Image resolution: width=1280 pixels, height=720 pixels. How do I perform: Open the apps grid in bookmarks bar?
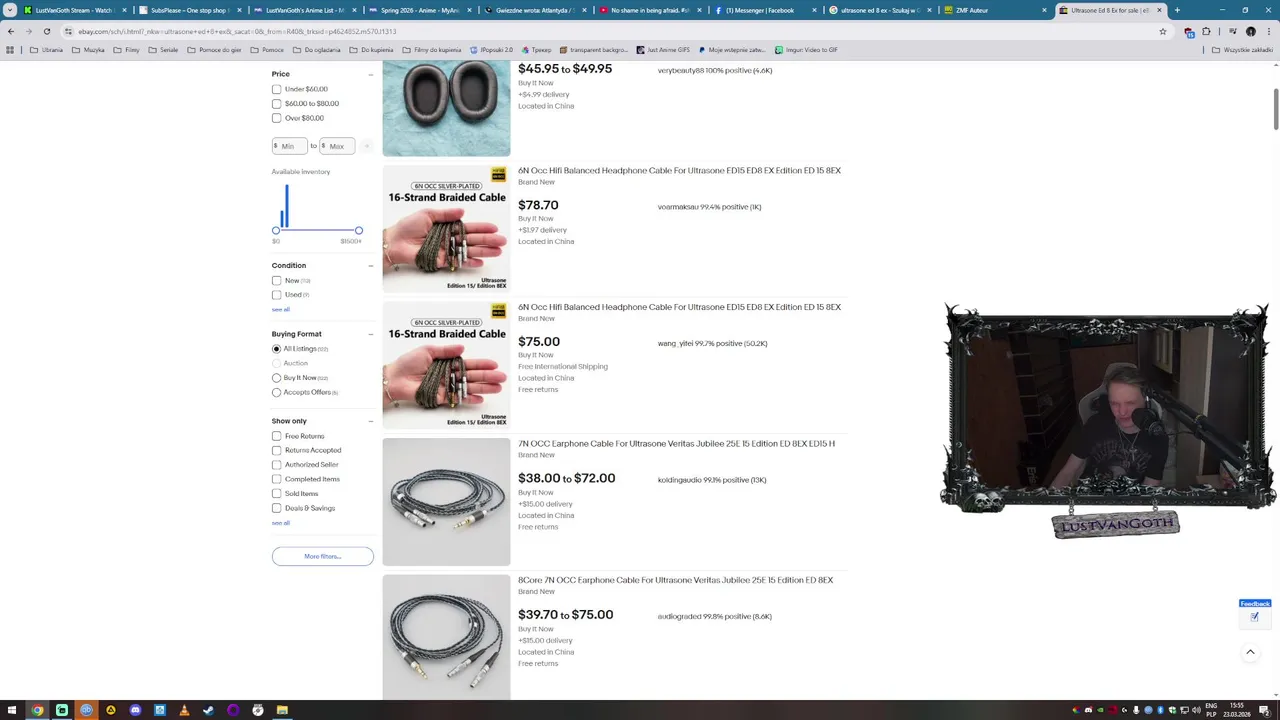[x=10, y=49]
